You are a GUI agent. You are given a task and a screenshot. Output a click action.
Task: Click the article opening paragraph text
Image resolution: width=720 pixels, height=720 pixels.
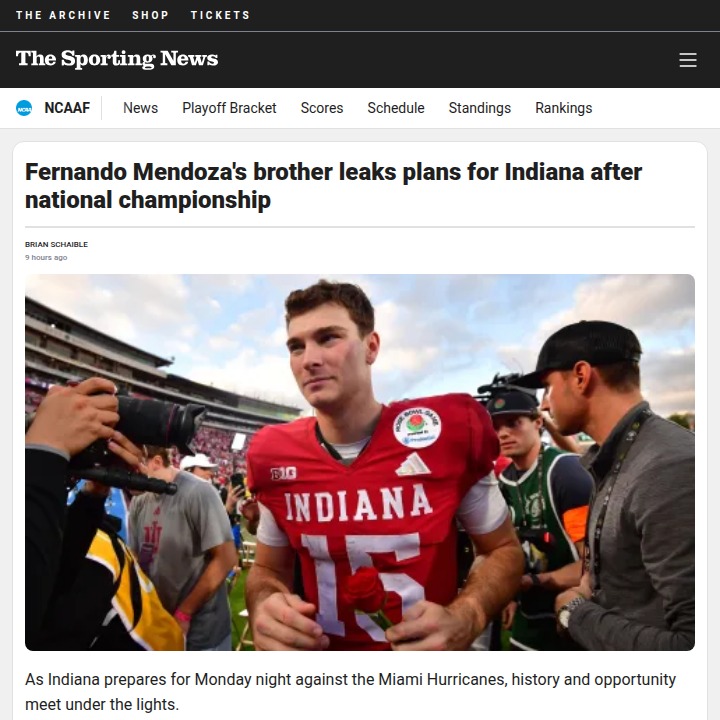pos(350,692)
